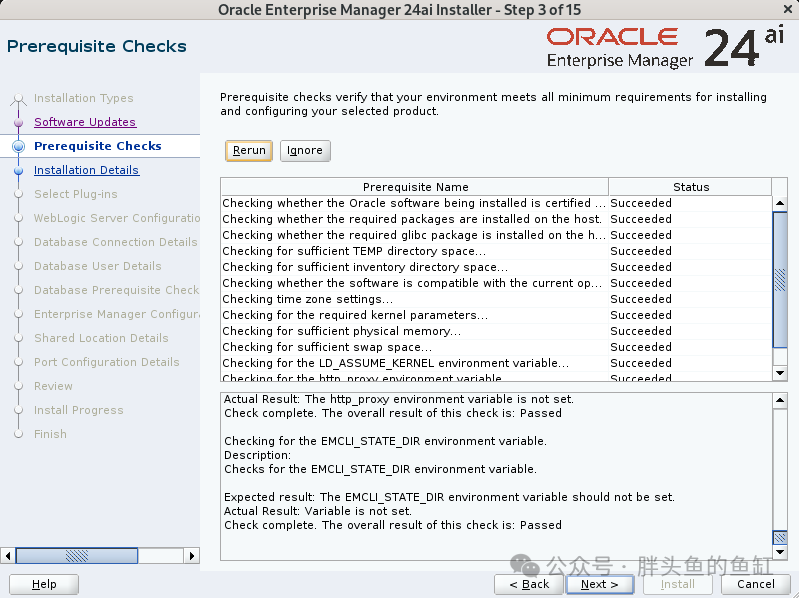799x598 pixels.
Task: Select the sufficient inventory directory space row
Action: pyautogui.click(x=496, y=267)
